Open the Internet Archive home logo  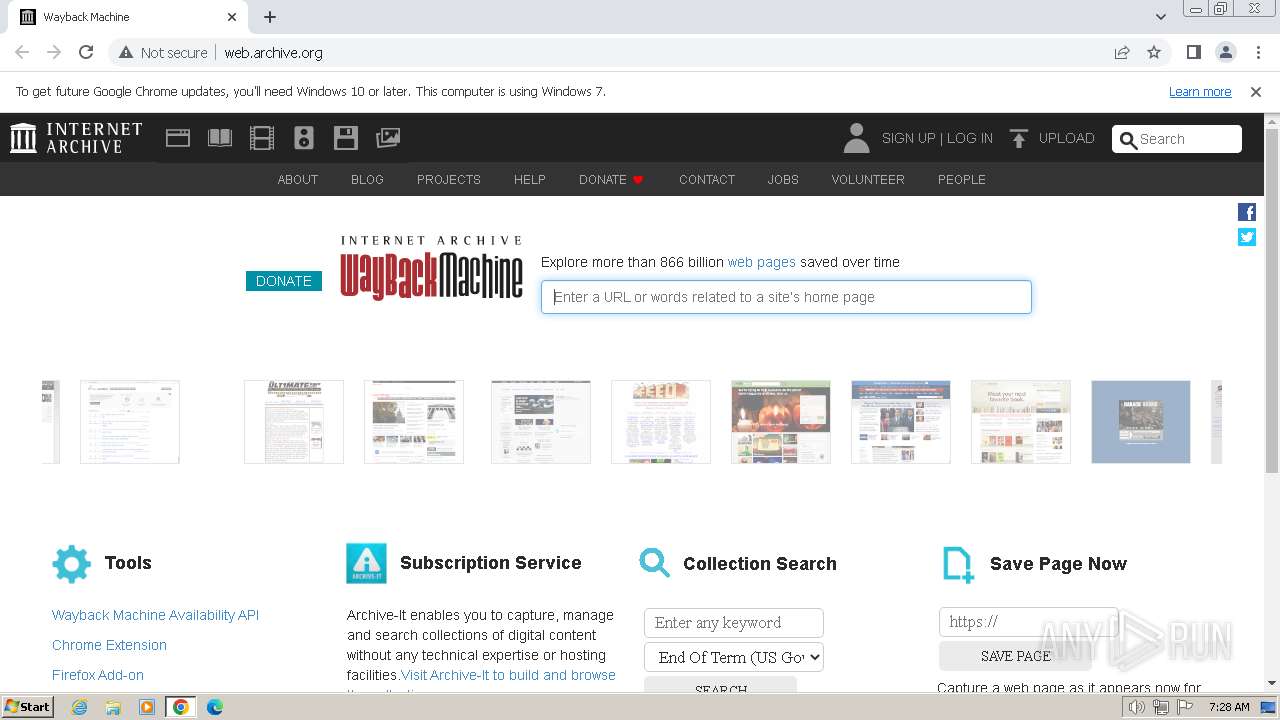click(x=76, y=138)
